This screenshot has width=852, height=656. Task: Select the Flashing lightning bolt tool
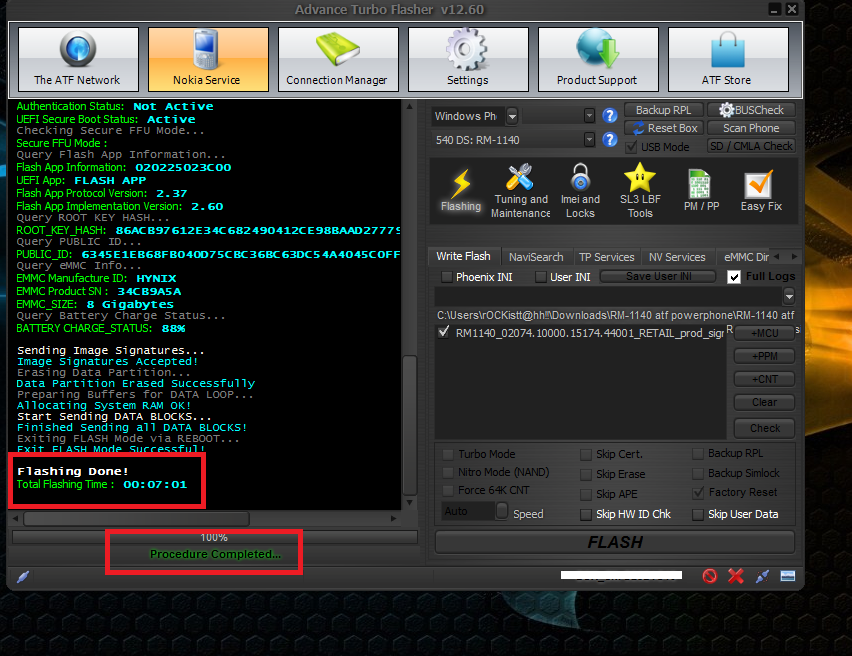460,190
